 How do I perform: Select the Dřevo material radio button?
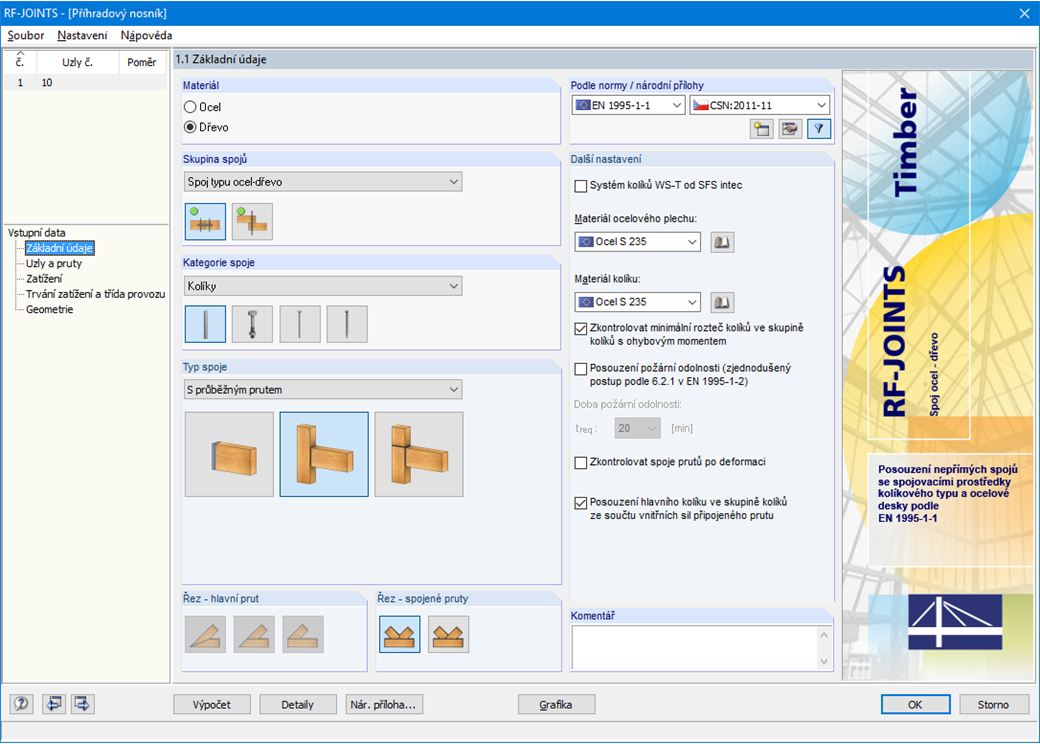pos(190,127)
